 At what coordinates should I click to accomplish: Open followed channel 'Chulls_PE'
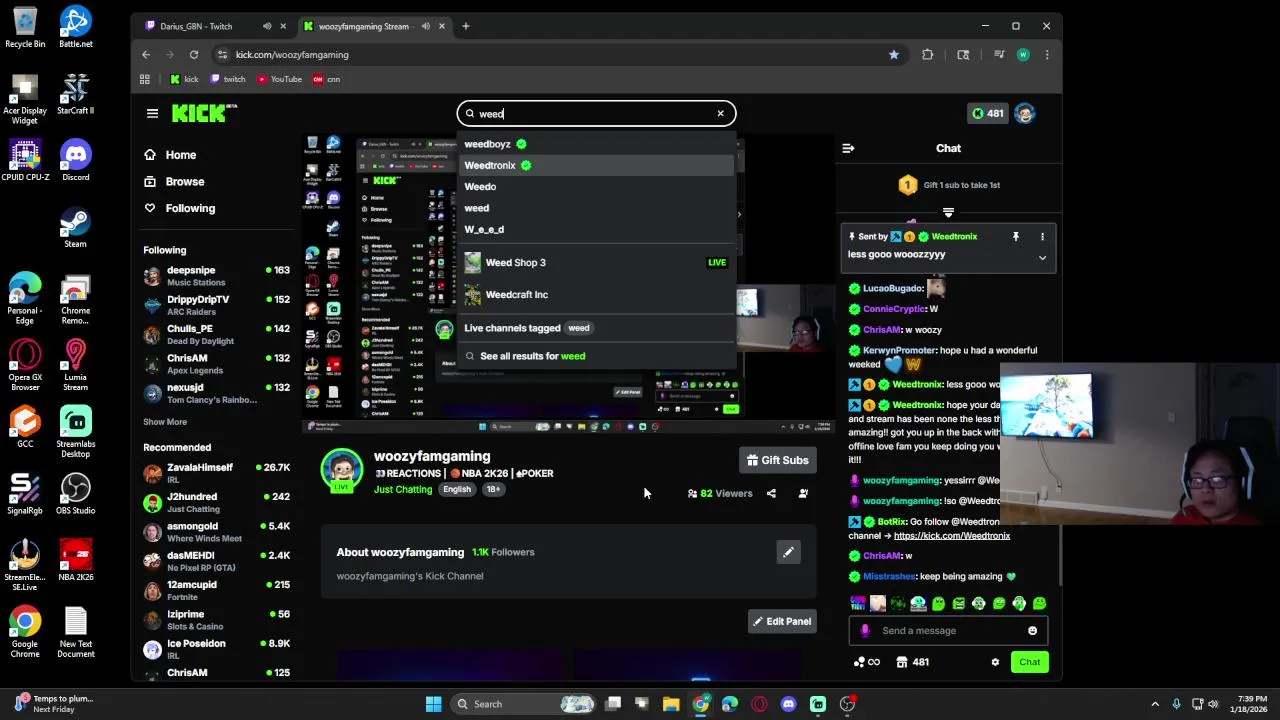pyautogui.click(x=216, y=334)
